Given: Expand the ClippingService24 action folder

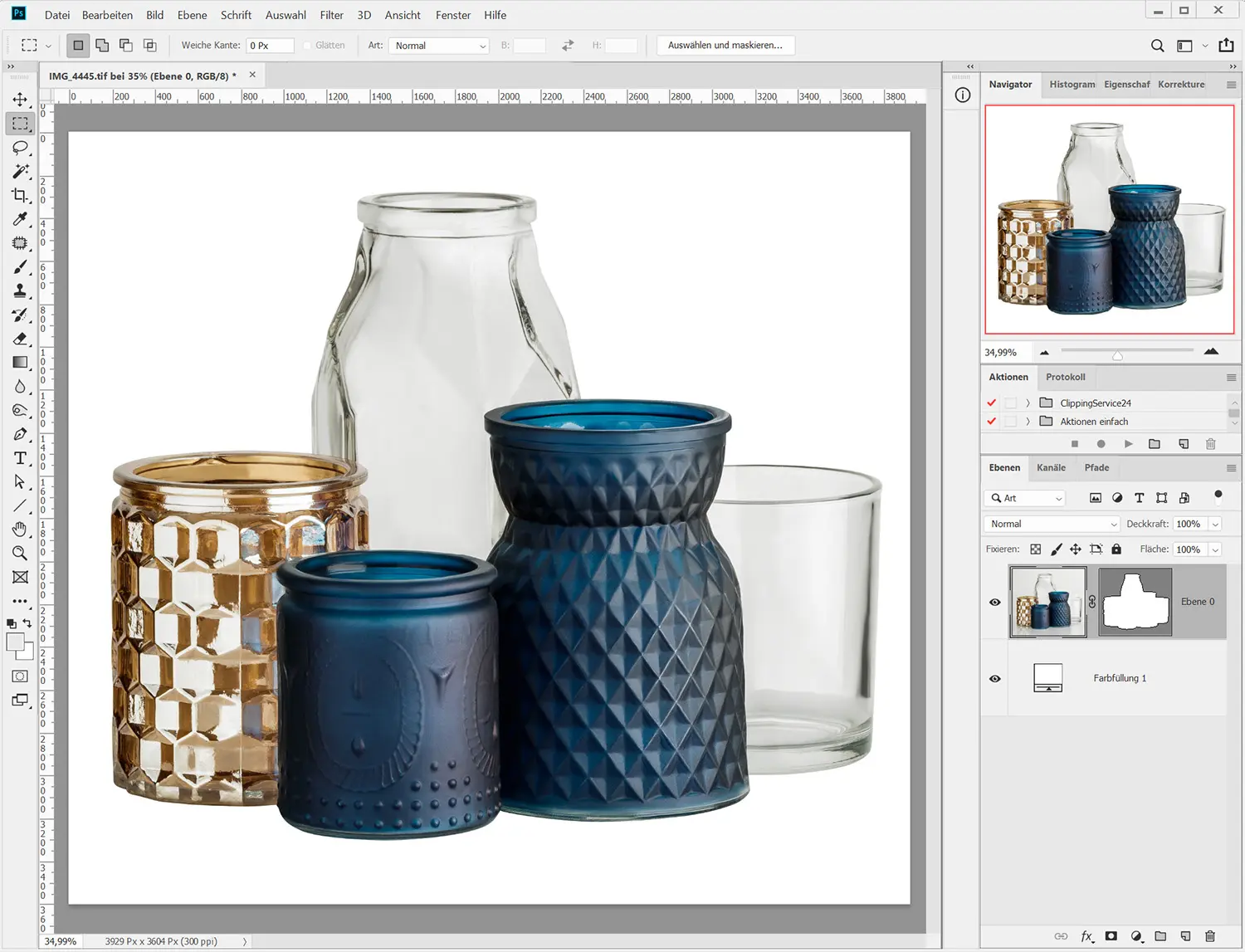Looking at the screenshot, I should [x=1028, y=403].
